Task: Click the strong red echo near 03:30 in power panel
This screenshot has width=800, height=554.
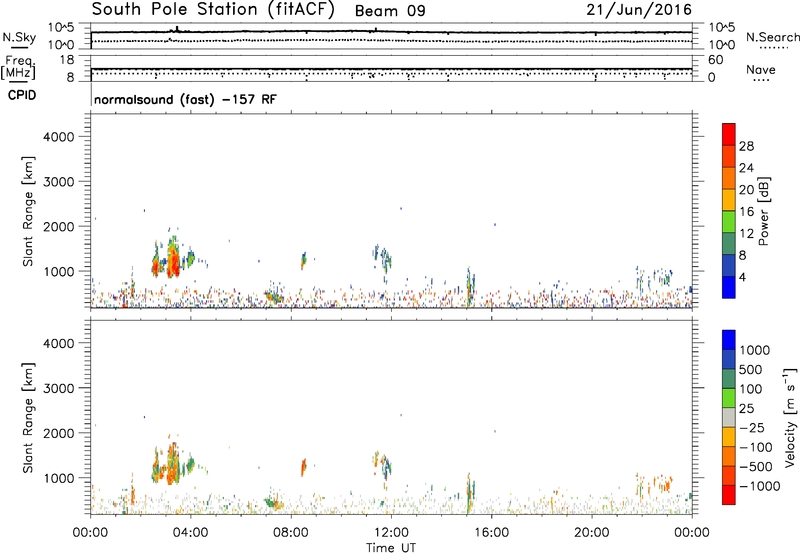Action: 174,261
